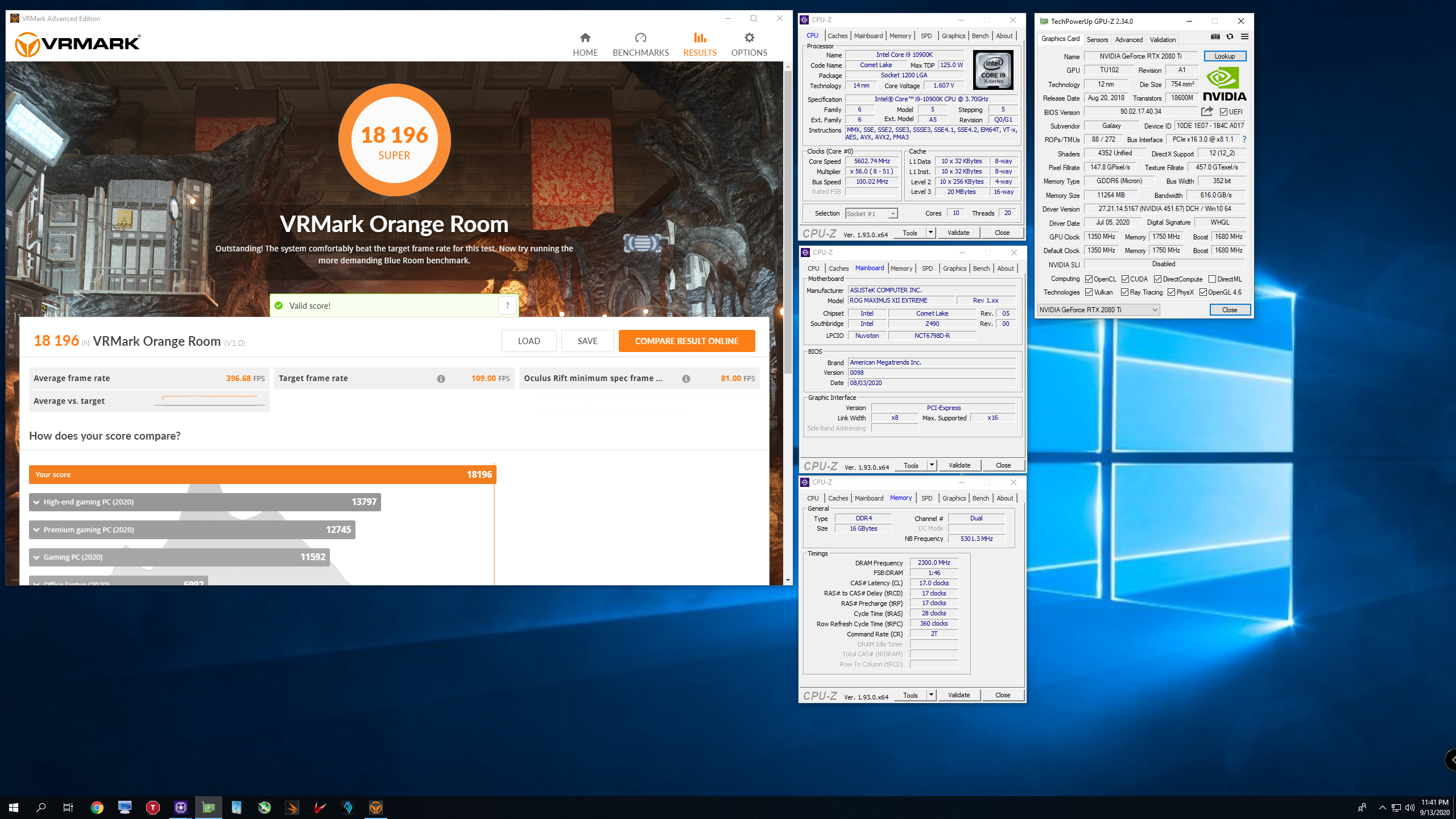Open GPU selection dropdown in GPU-Z
The height and width of the screenshot is (819, 1456).
point(1098,310)
